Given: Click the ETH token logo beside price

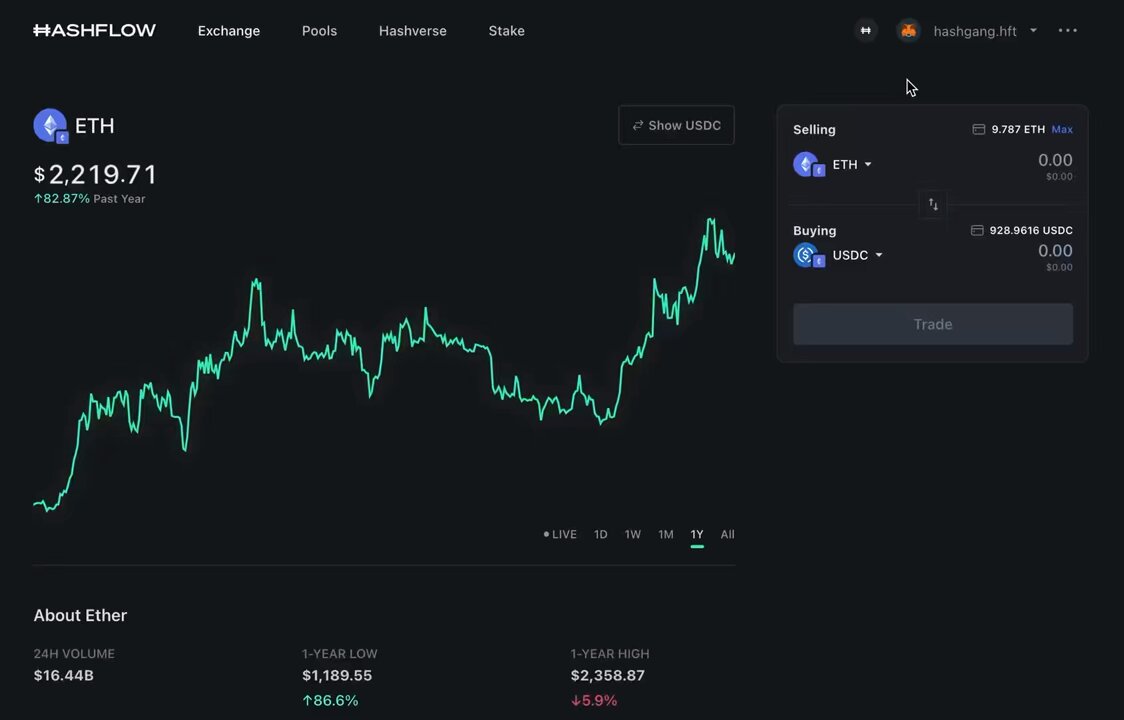Looking at the screenshot, I should tap(51, 126).
